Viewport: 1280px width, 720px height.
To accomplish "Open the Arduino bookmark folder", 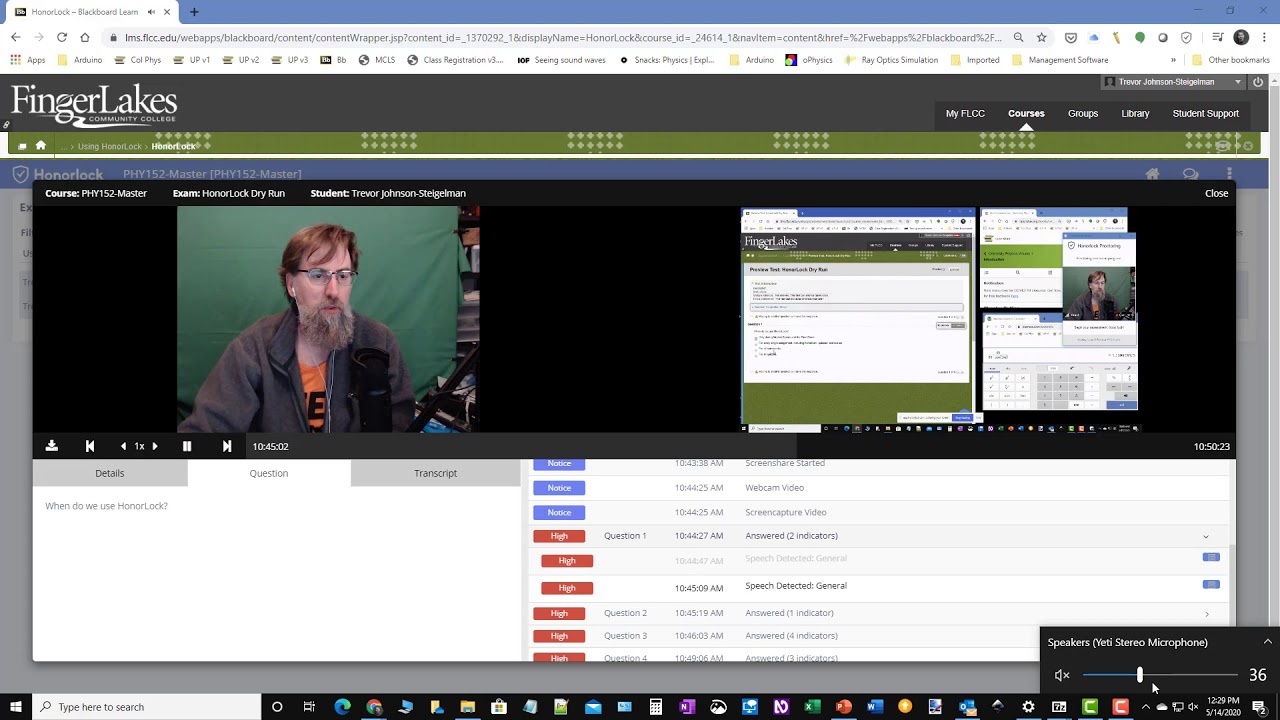I will [80, 60].
